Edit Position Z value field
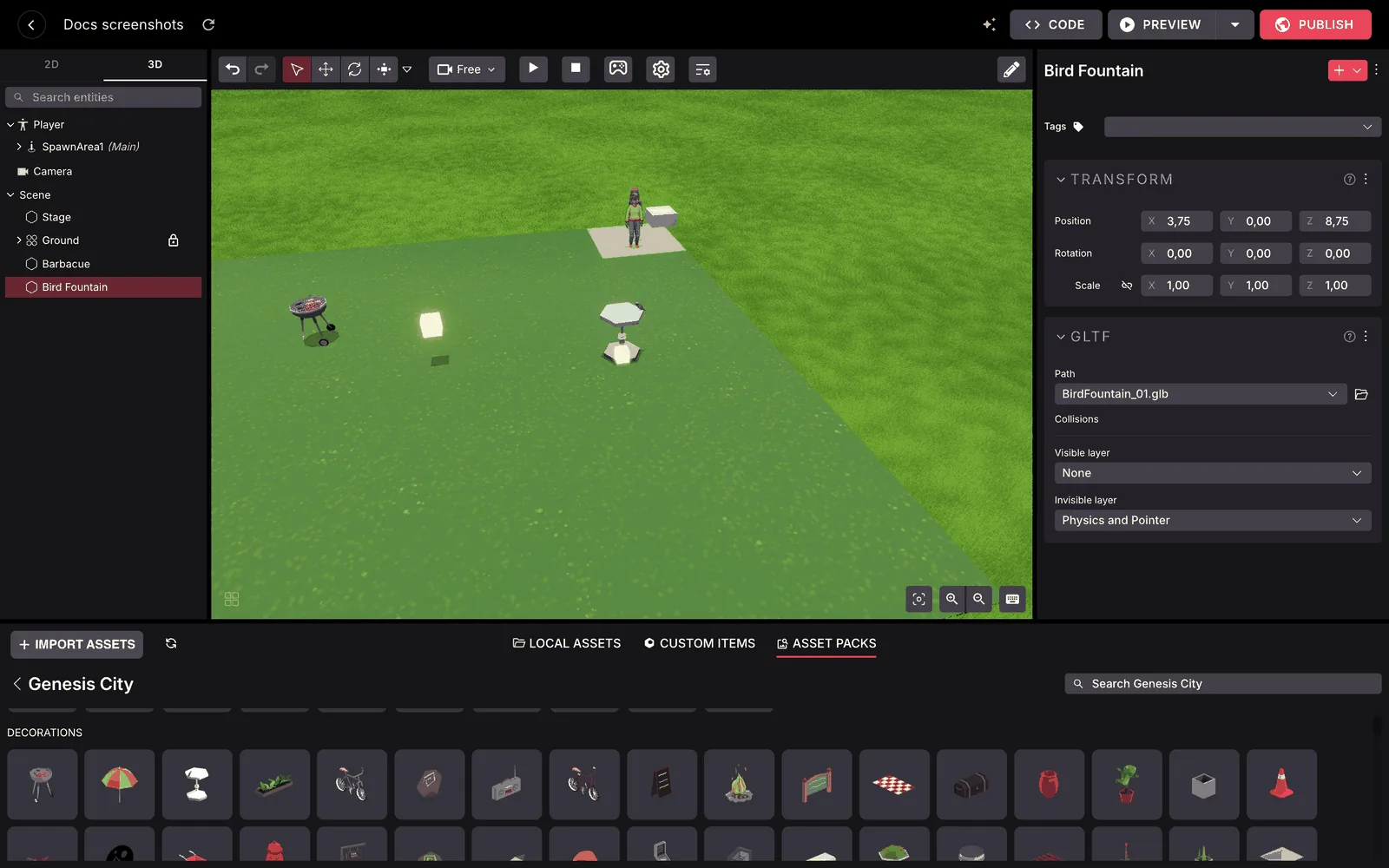1389x868 pixels. point(1335,221)
